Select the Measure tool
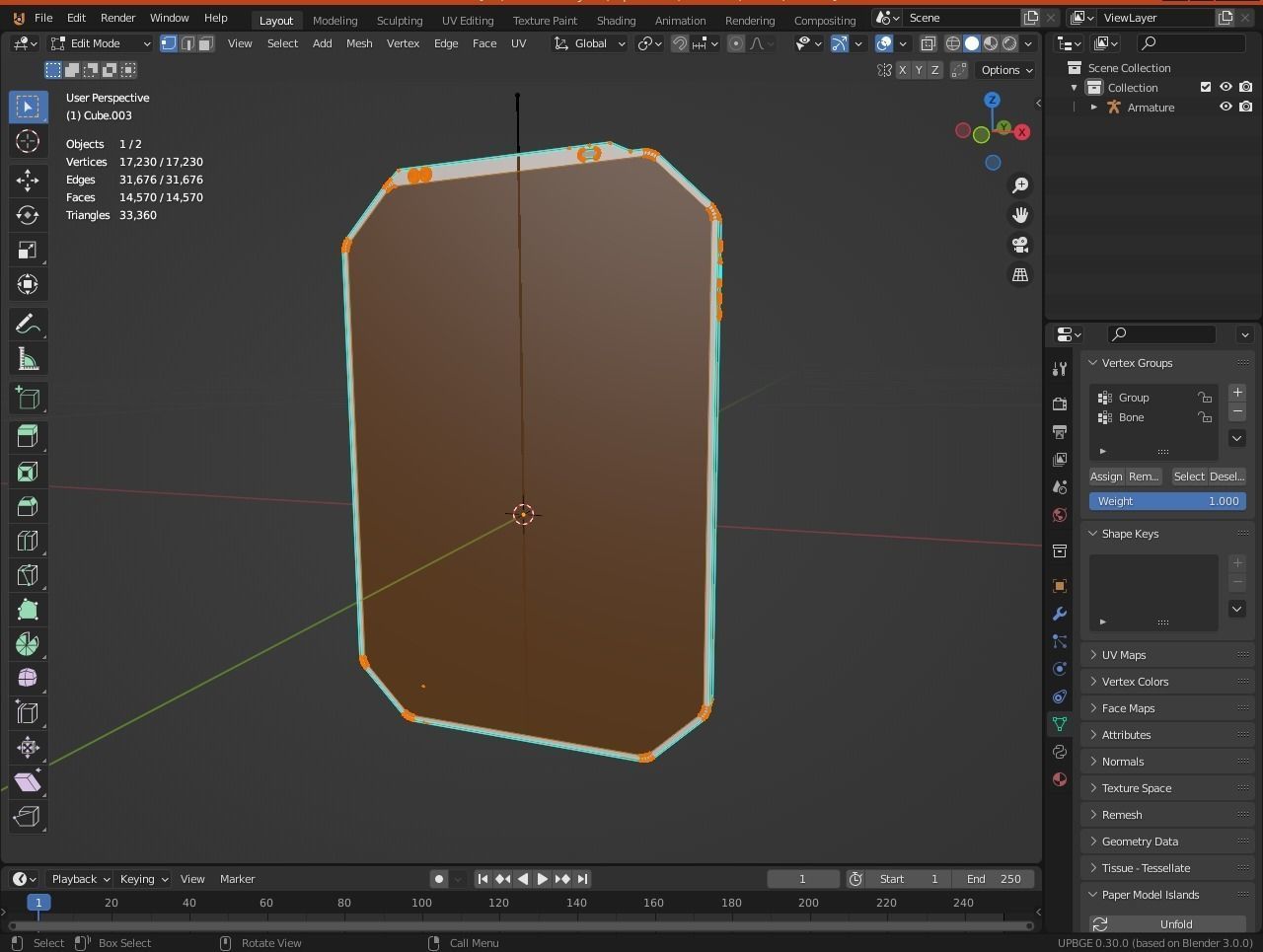Screen dimensions: 1263x952 click(28, 359)
